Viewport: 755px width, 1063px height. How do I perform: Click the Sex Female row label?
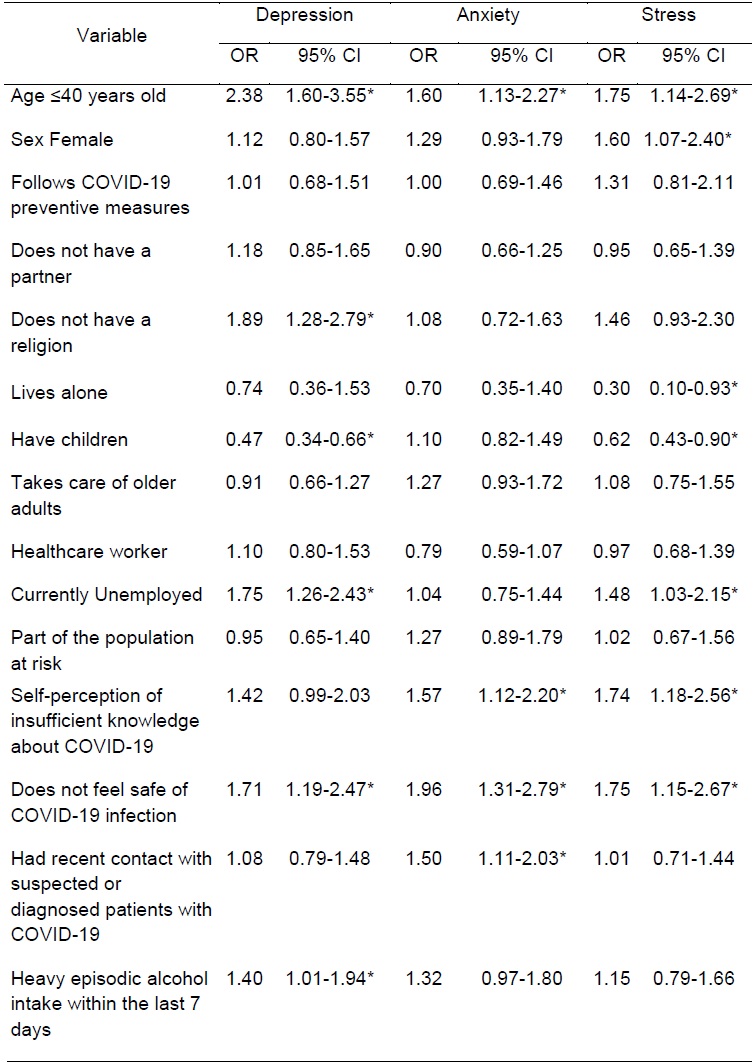point(62,139)
